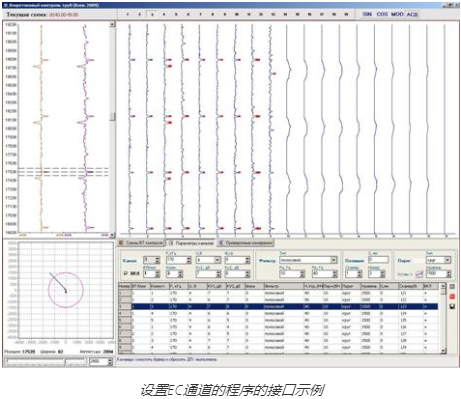Click the threshold chart icon next to Vmax
The width and height of the screenshot is (461, 399).
coord(419,274)
